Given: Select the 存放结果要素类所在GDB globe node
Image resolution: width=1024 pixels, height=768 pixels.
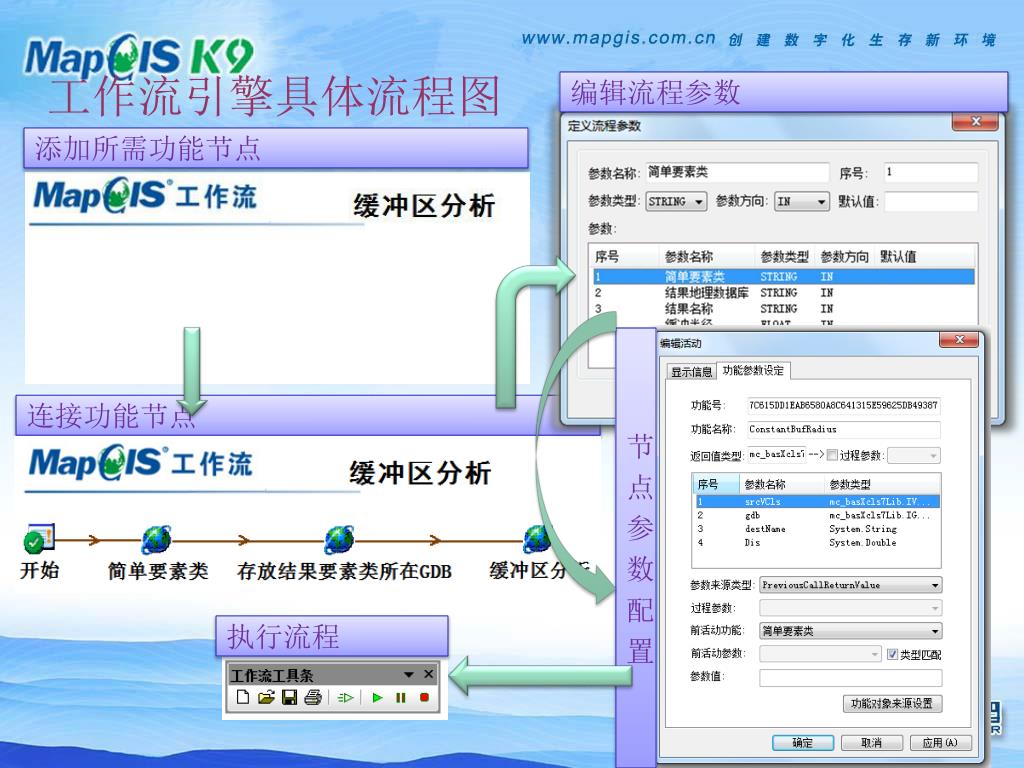Looking at the screenshot, I should click(x=340, y=539).
